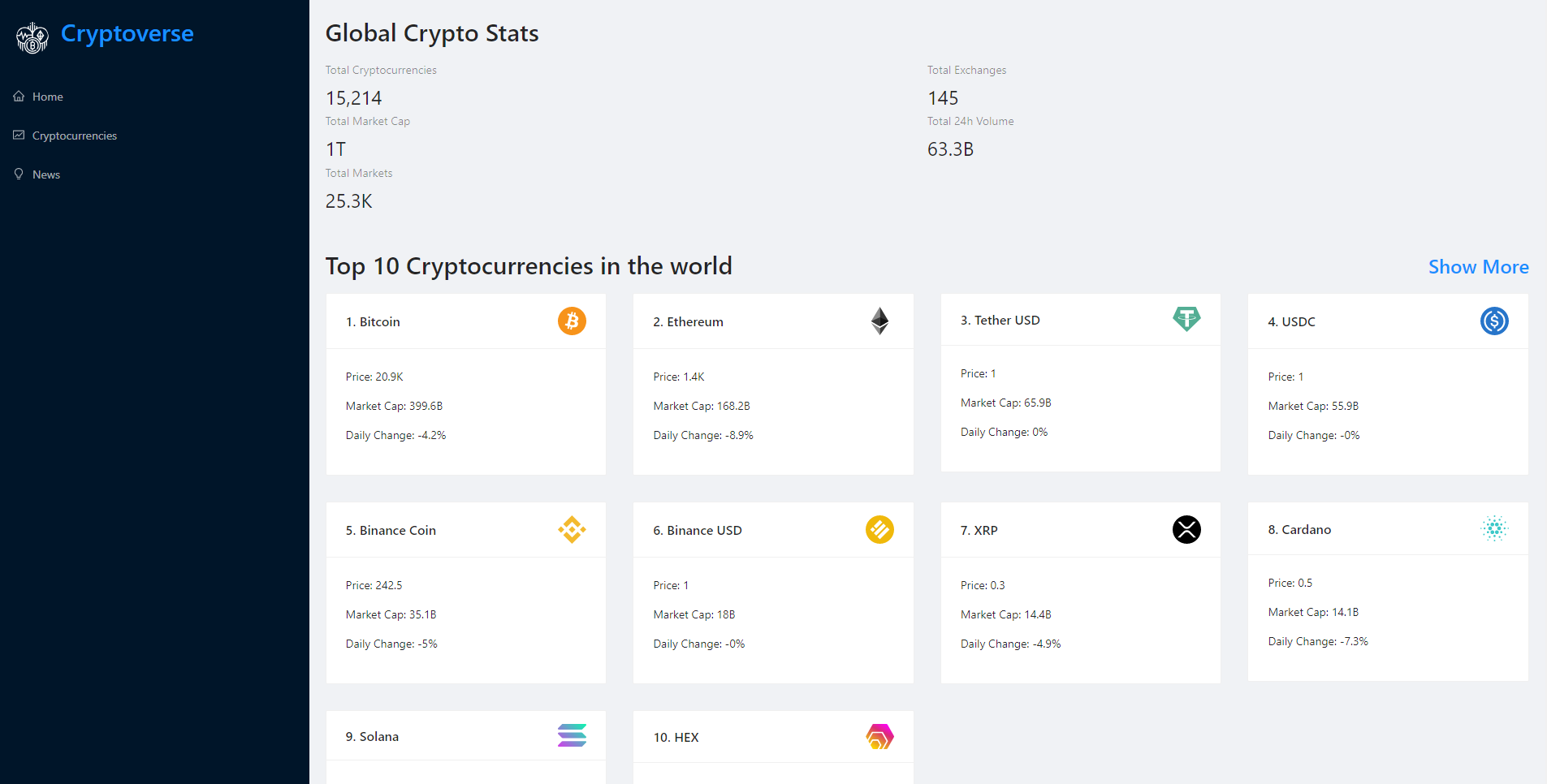The height and width of the screenshot is (784, 1547).
Task: Open the News sidebar menu item
Action: [46, 174]
